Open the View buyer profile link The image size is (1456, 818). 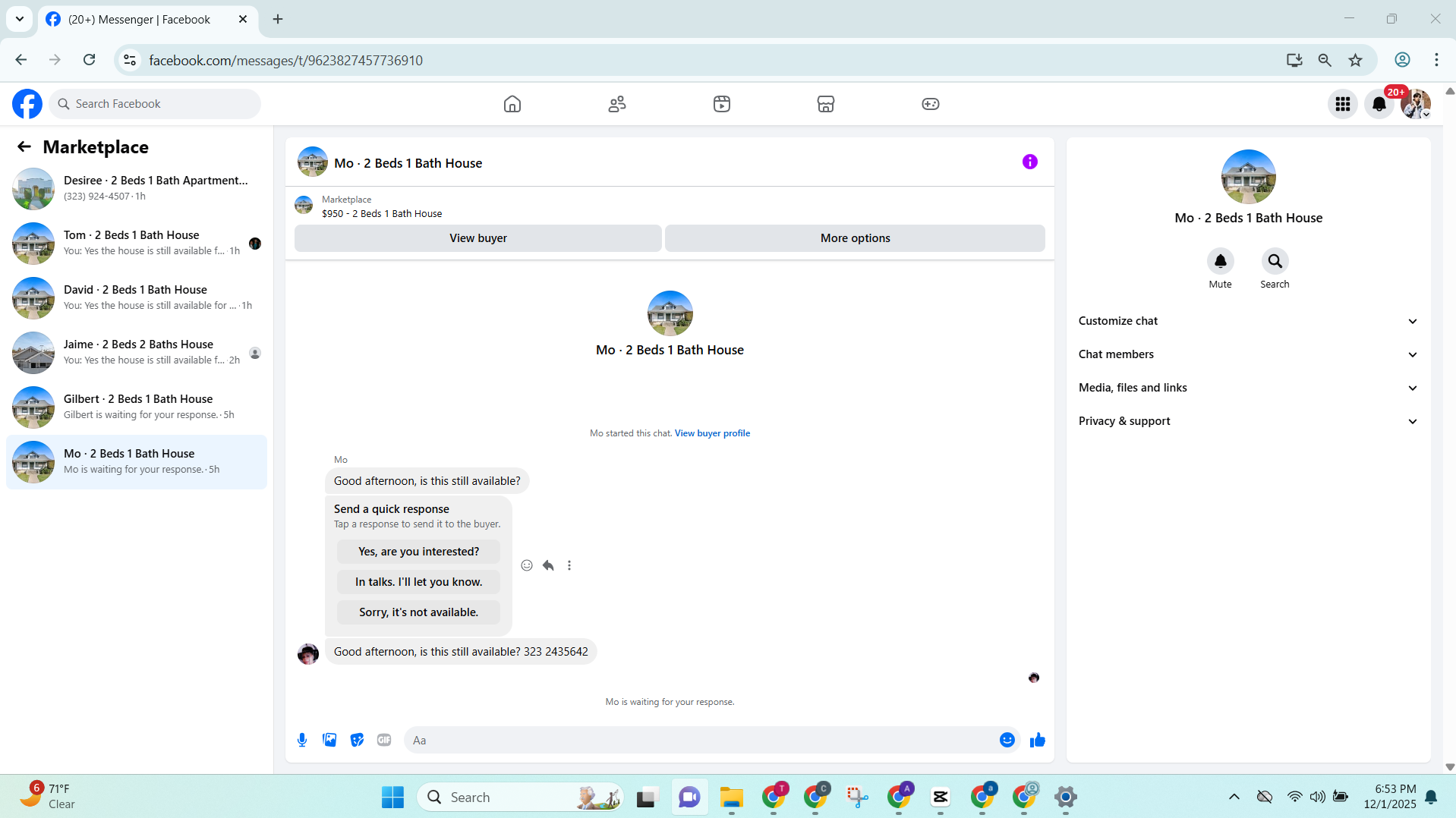pyautogui.click(x=712, y=433)
